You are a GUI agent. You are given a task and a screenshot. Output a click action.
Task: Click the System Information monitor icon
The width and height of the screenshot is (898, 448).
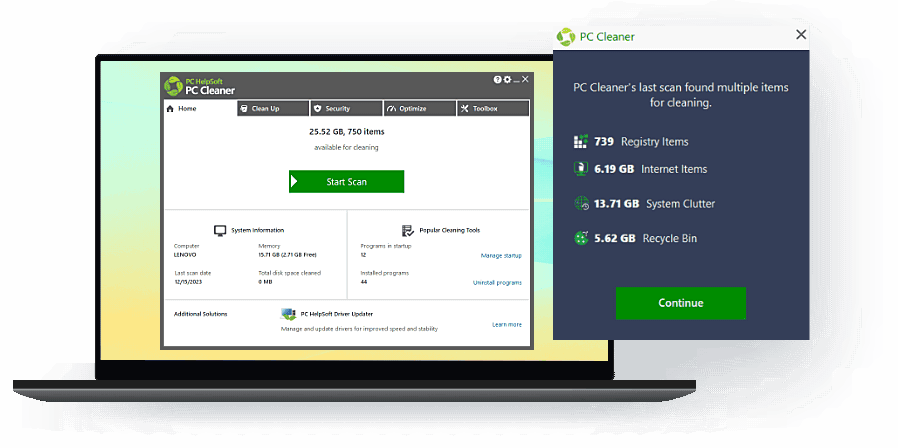(220, 230)
